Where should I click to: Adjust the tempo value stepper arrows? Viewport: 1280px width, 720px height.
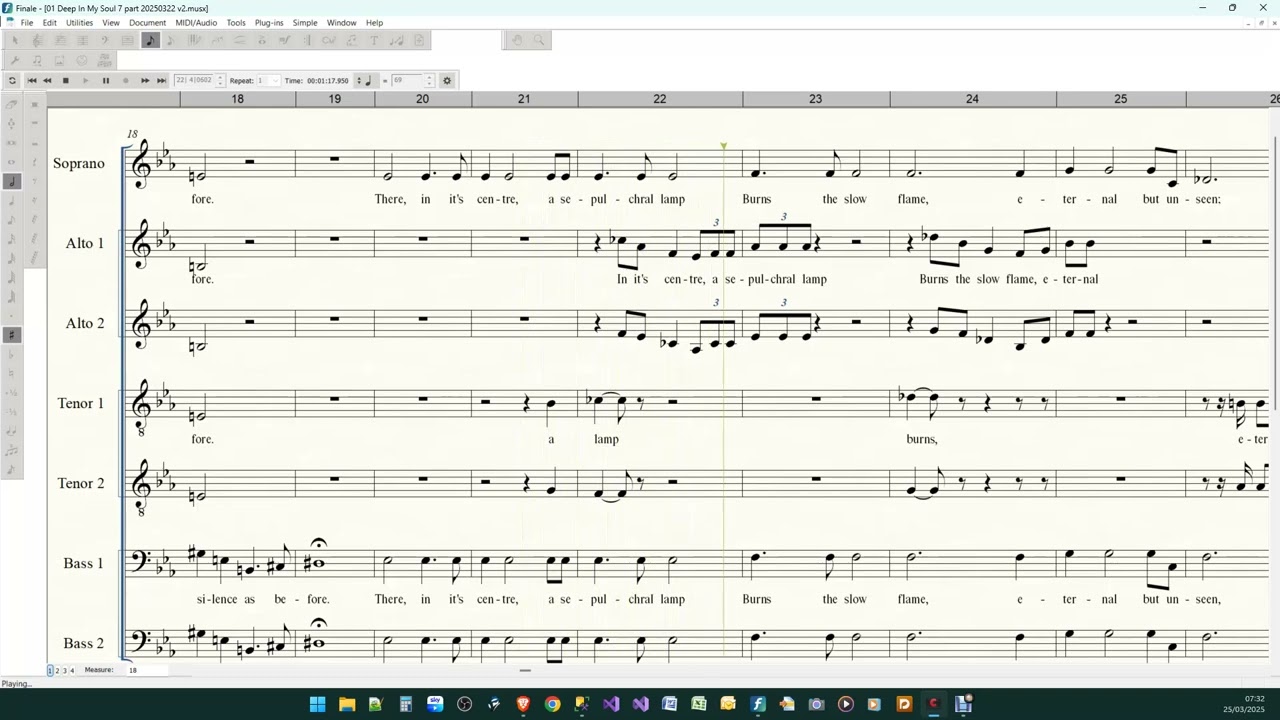(x=430, y=80)
